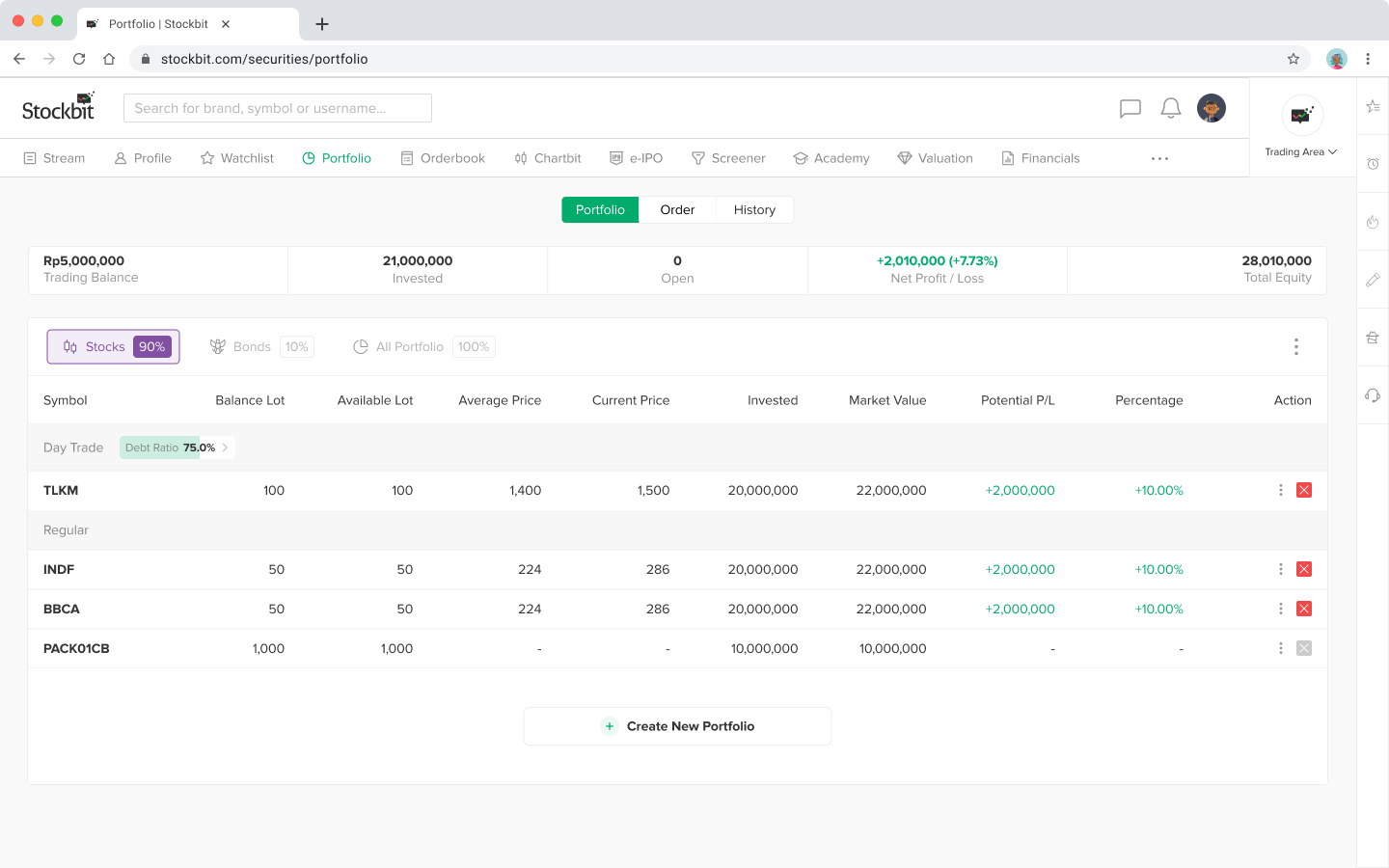Open the portfolio card kebab menu
The image size is (1389, 868).
coord(1296,346)
